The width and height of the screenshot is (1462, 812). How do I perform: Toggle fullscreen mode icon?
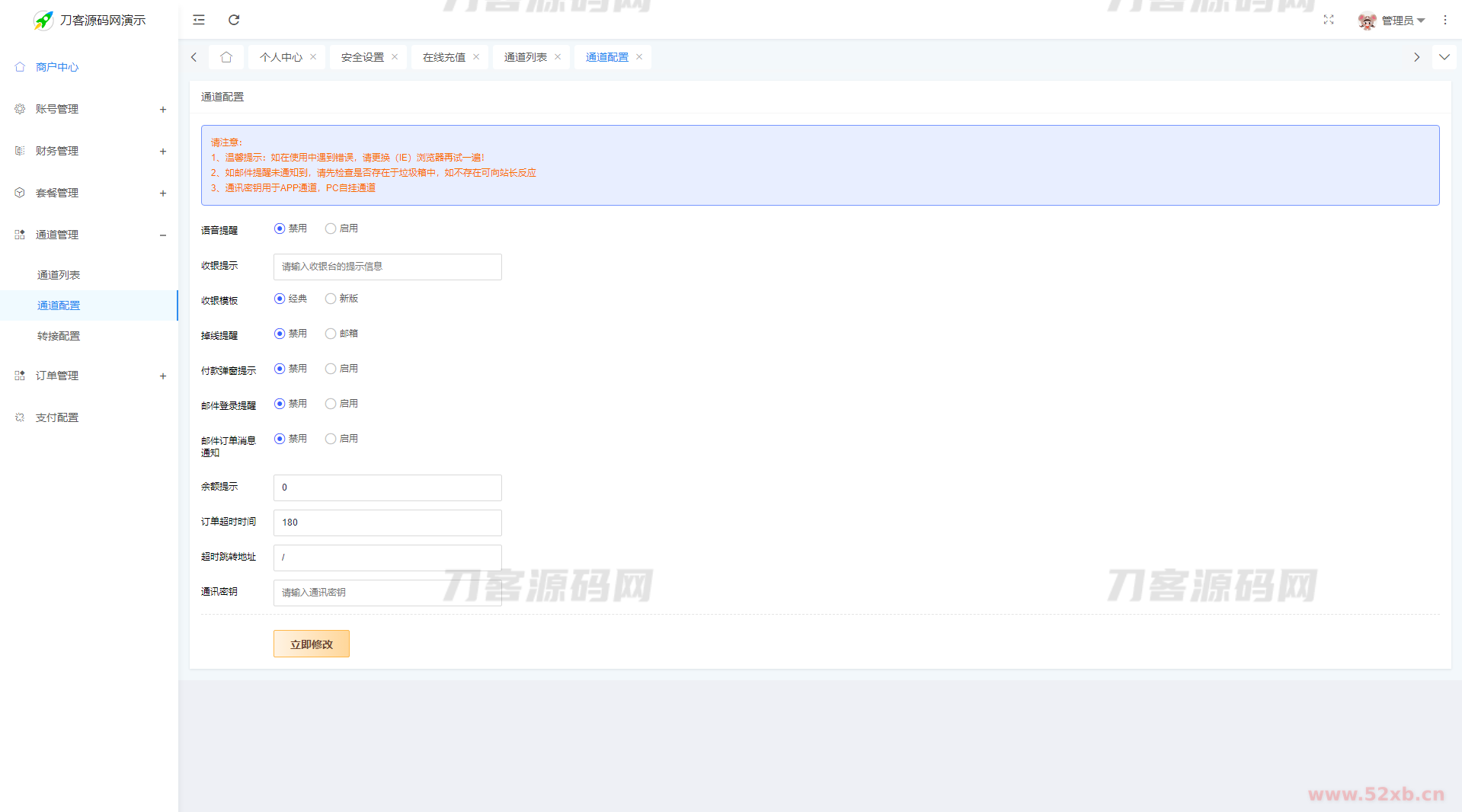1328,20
